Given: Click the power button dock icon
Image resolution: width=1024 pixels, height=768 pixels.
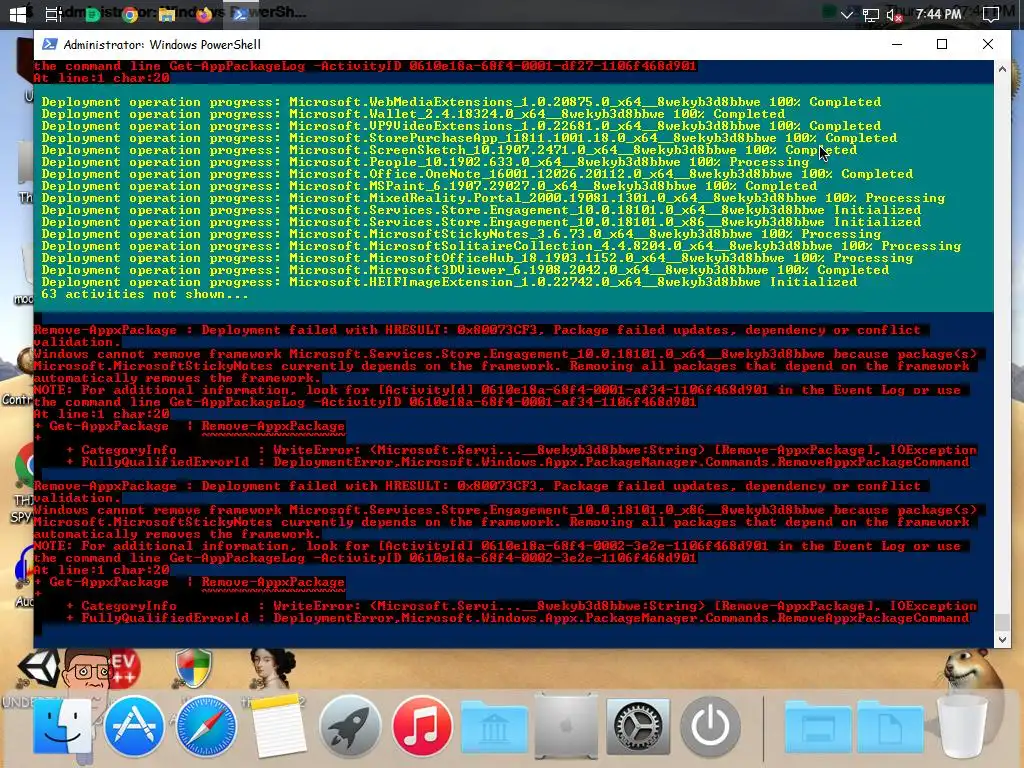Looking at the screenshot, I should pos(710,726).
